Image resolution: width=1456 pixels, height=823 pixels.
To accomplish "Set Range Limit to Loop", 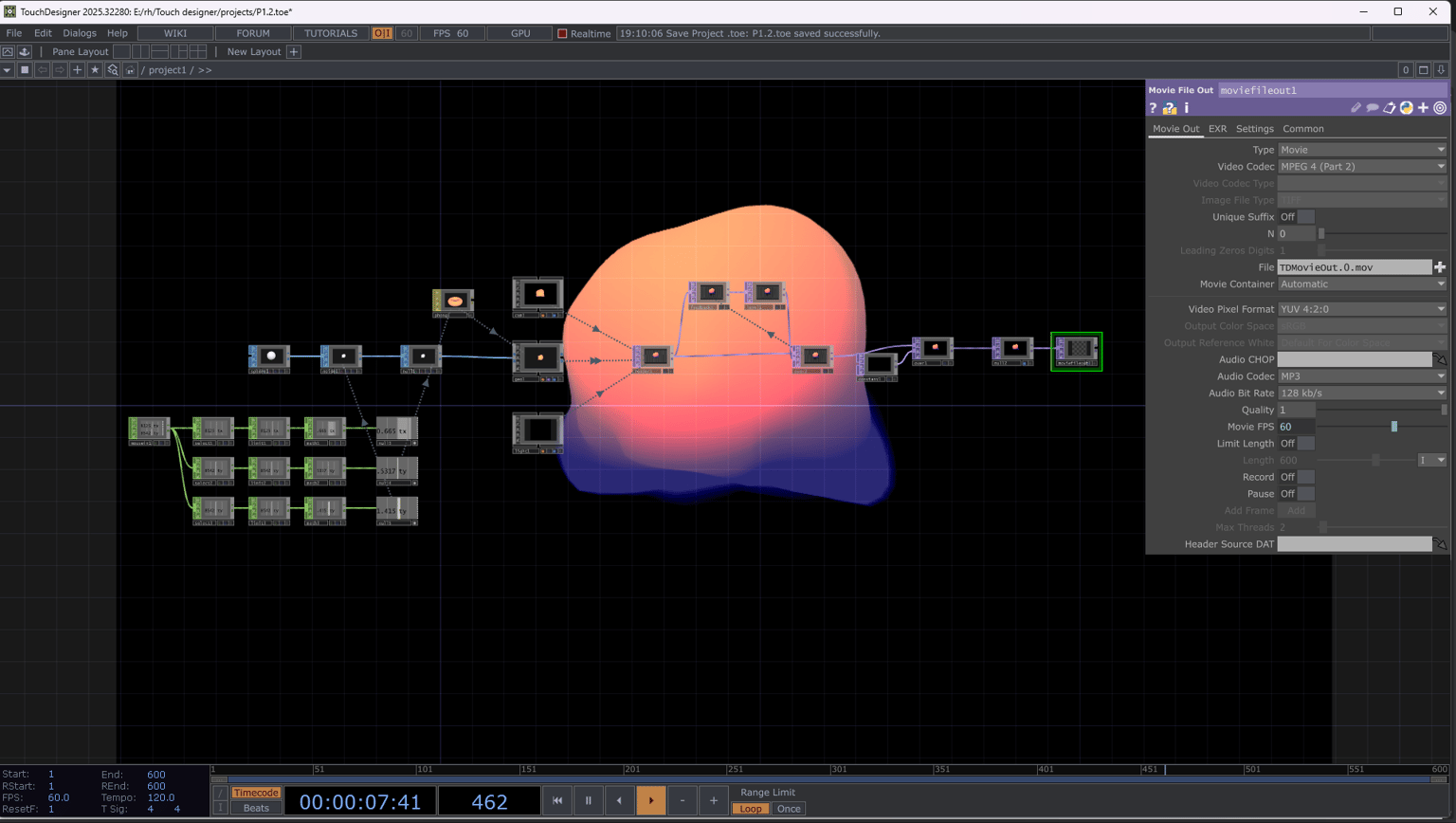I will tap(750, 809).
